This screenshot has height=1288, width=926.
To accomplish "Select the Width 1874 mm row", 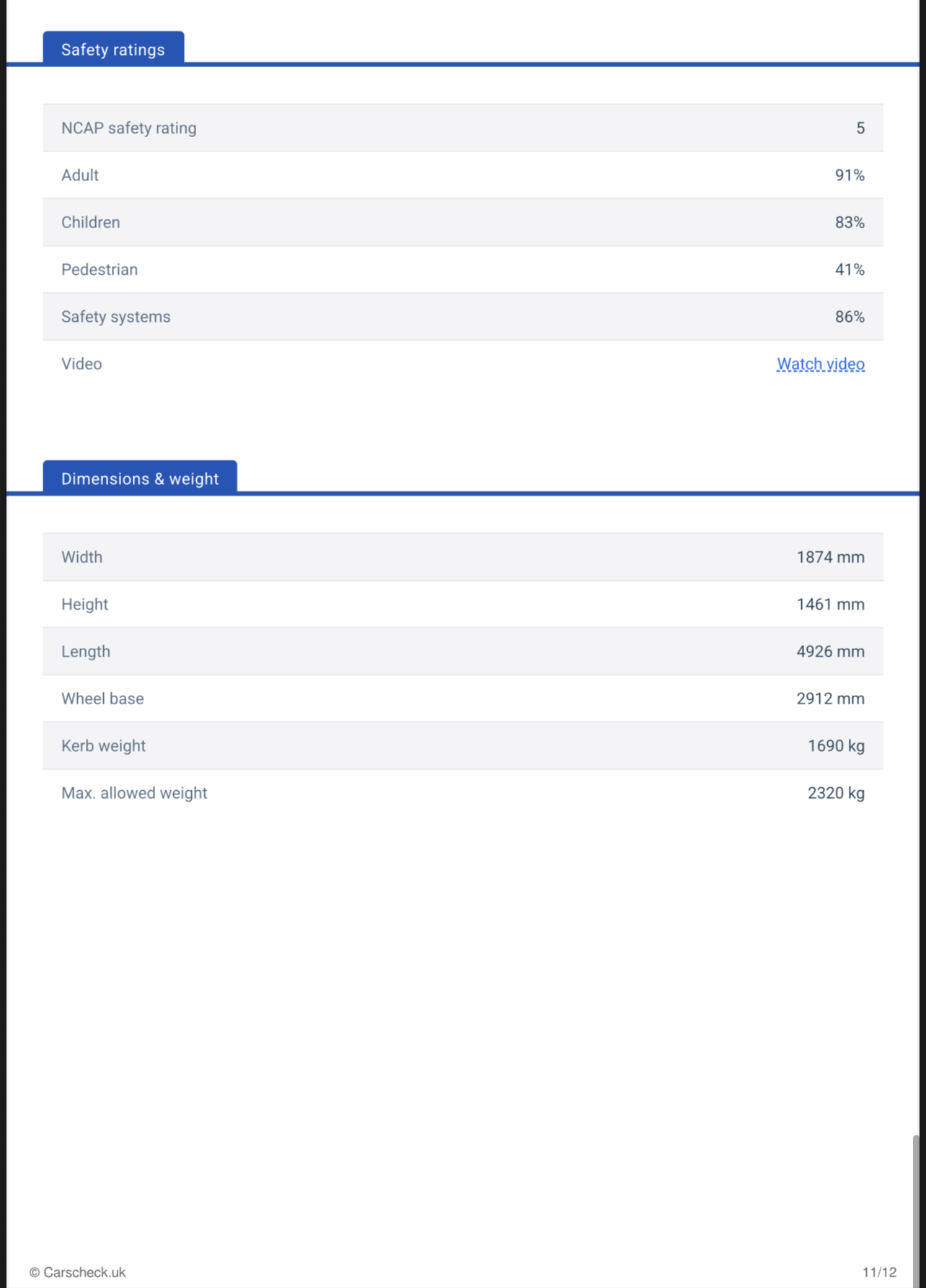I will coord(463,557).
